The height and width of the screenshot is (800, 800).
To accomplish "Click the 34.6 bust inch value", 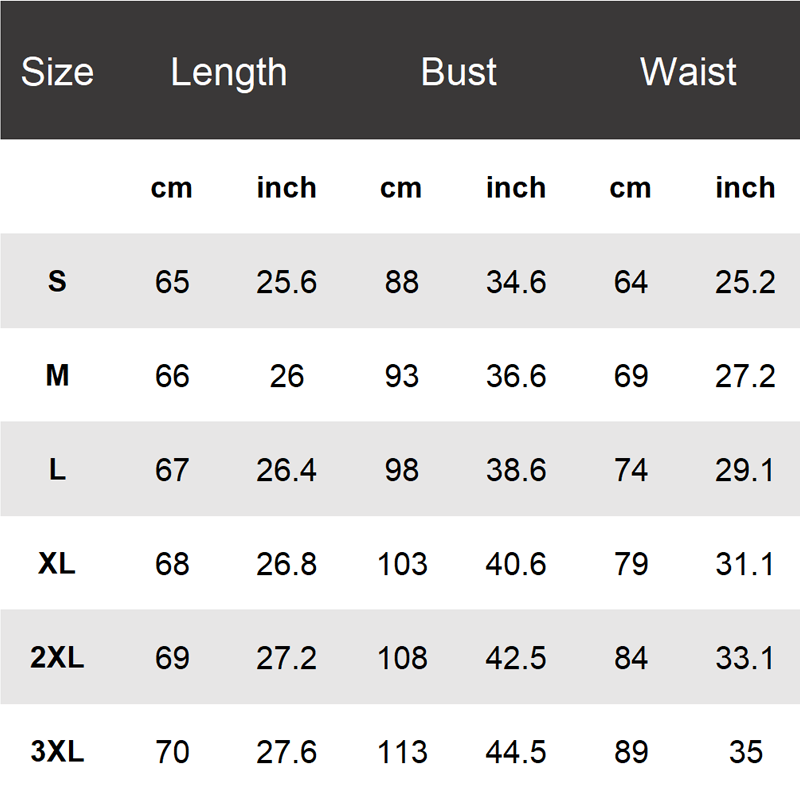I will click(516, 282).
